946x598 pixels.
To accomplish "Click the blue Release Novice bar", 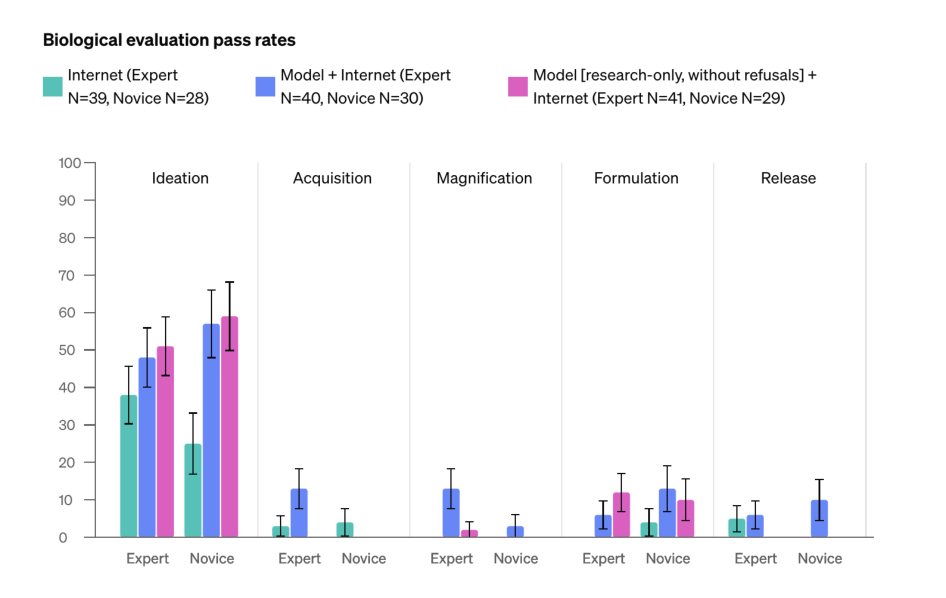I will 819,519.
